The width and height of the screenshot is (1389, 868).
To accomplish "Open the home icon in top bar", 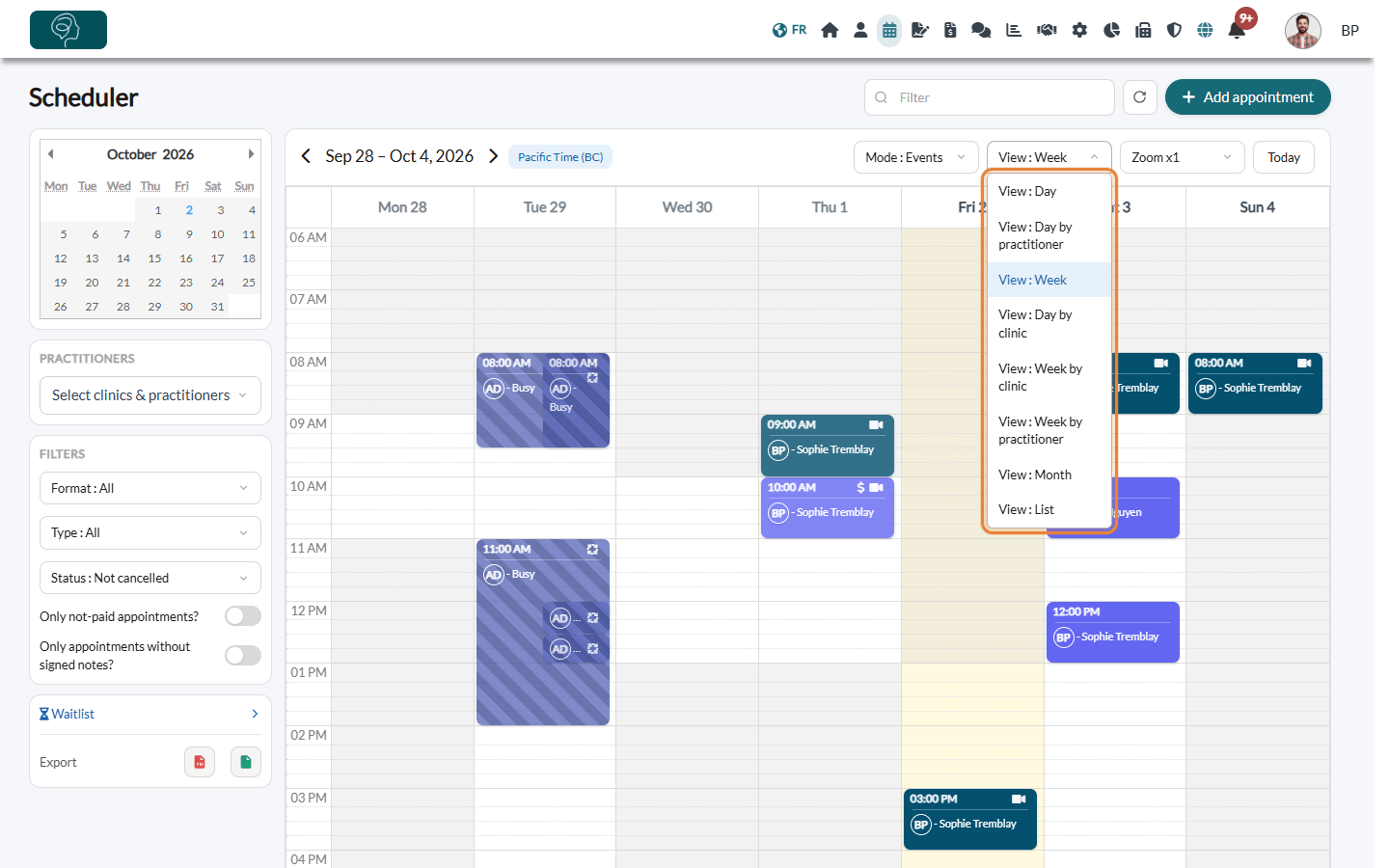I will click(x=830, y=30).
